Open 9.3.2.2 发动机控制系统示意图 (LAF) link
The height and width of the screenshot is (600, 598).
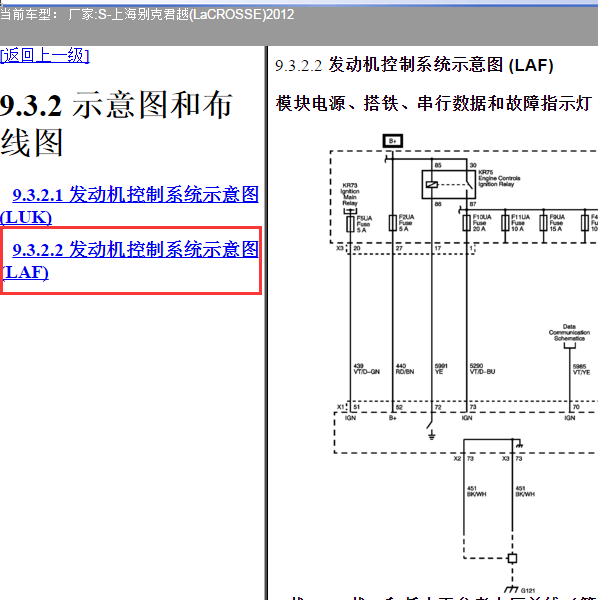click(130, 261)
